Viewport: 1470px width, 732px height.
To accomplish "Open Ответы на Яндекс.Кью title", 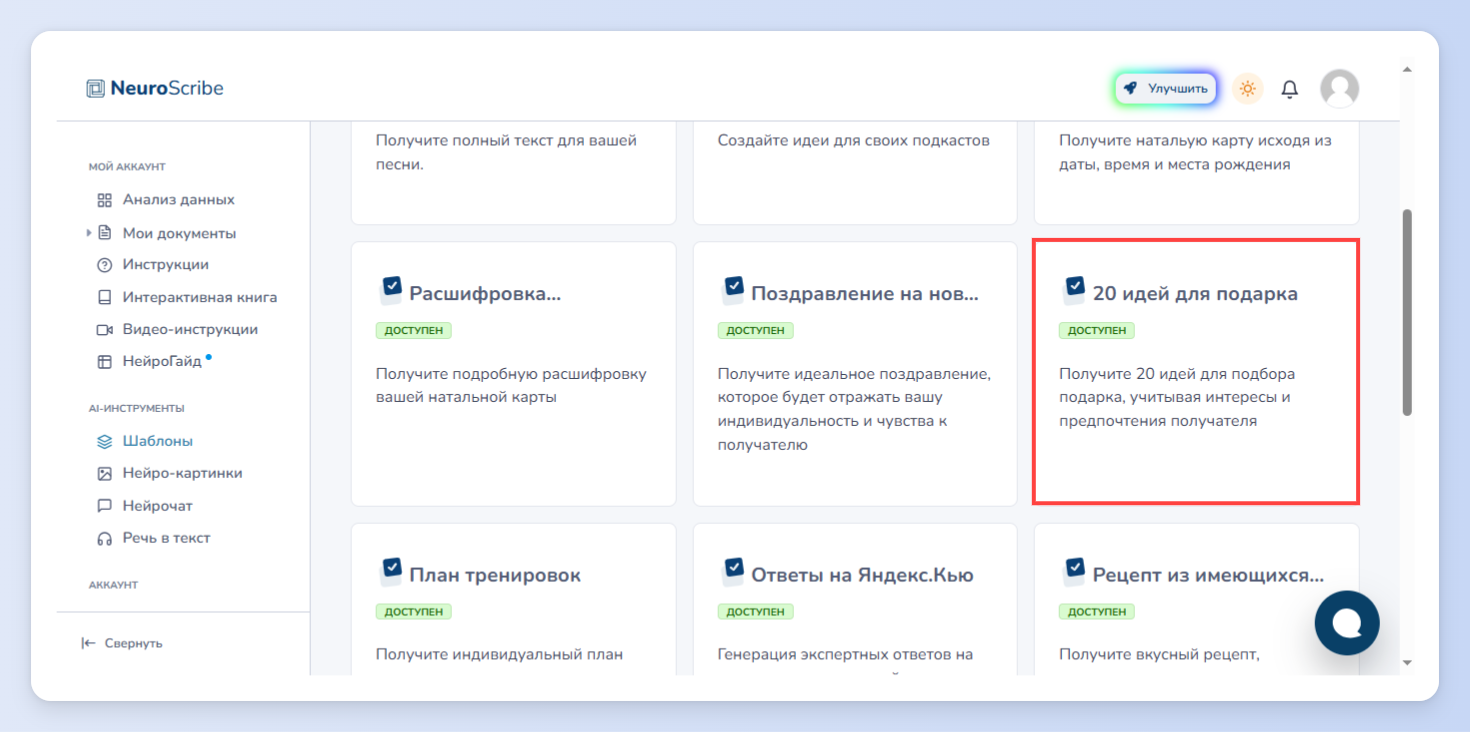I will 862,575.
